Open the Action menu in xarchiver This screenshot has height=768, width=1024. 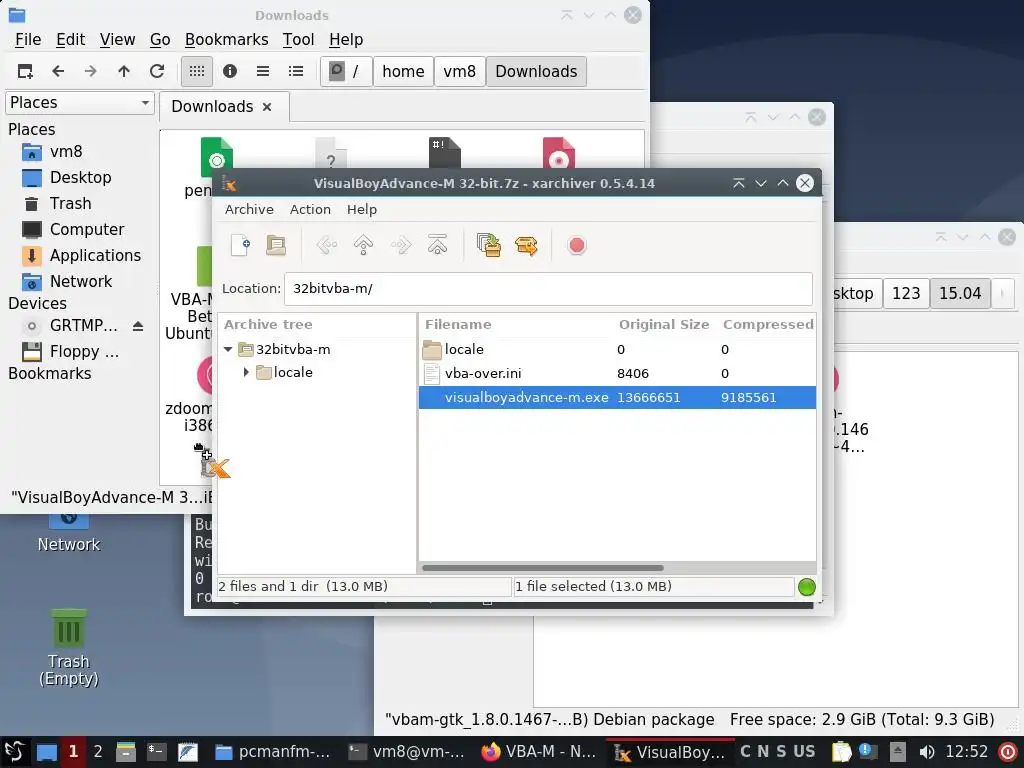click(x=310, y=209)
